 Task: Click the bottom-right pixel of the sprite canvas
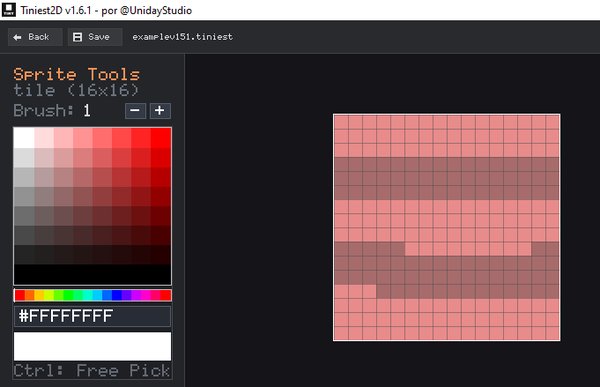tap(553, 333)
